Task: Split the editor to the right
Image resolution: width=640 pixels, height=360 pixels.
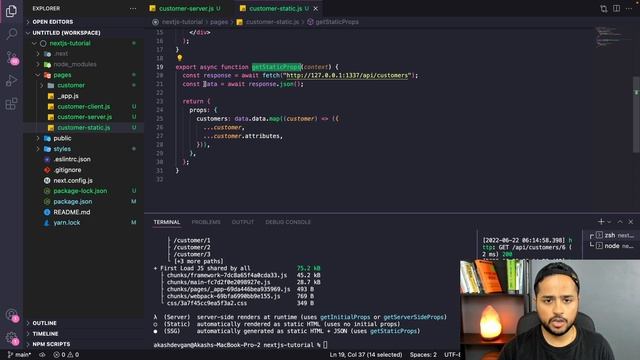Action: 616,9
